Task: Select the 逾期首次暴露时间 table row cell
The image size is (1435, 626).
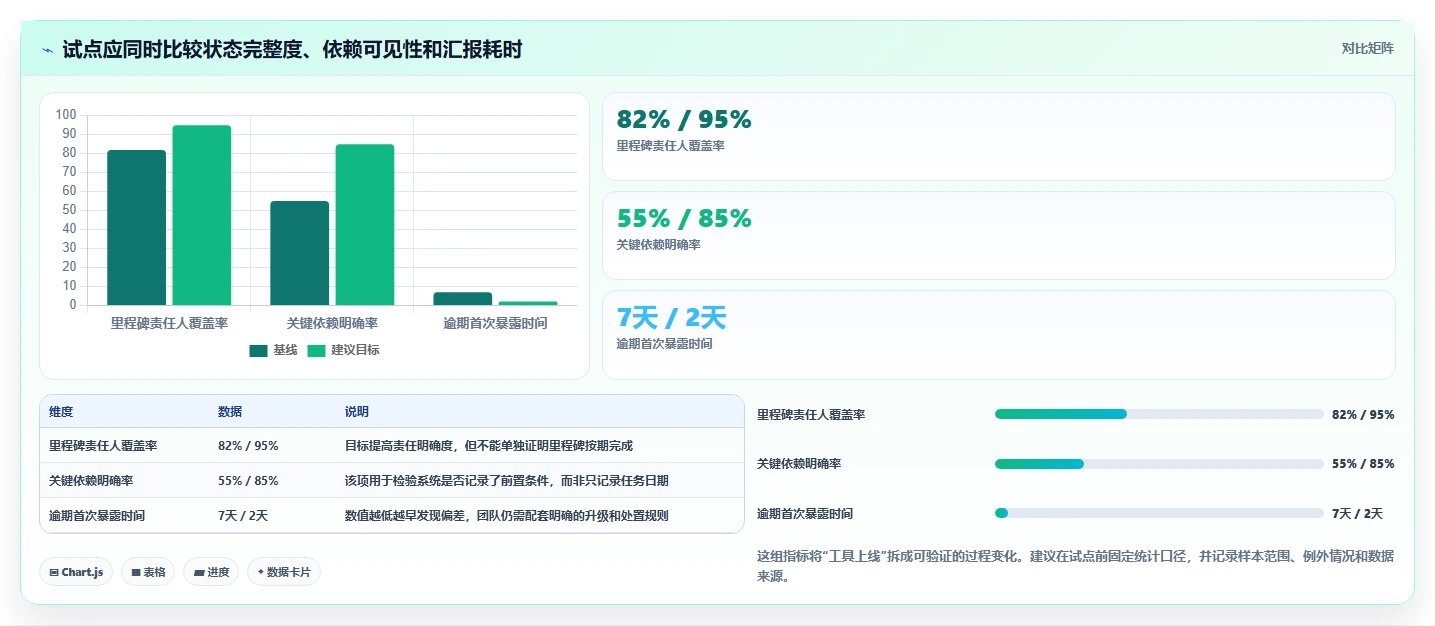Action: point(97,516)
